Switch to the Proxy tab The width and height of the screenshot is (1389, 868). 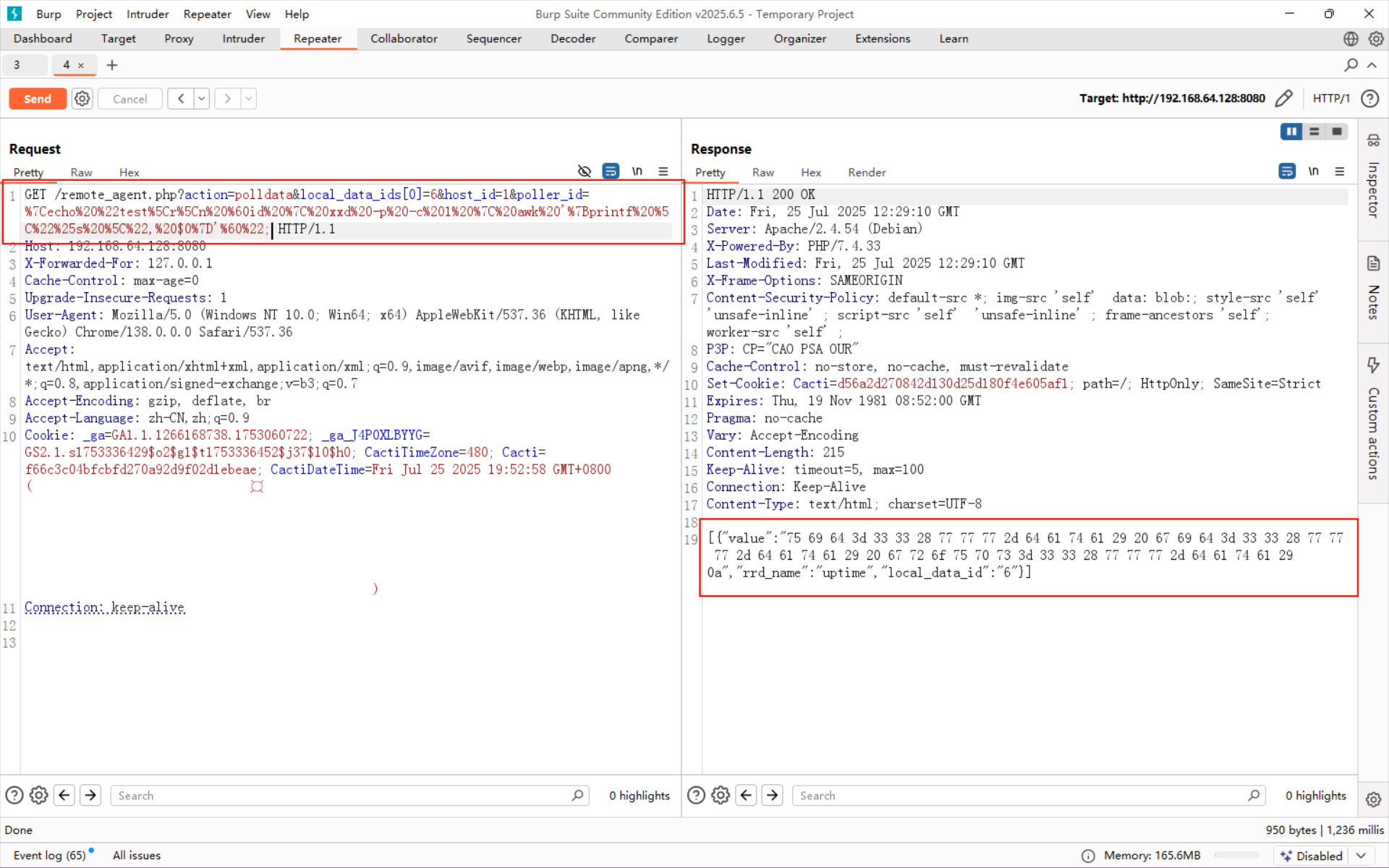(x=179, y=39)
